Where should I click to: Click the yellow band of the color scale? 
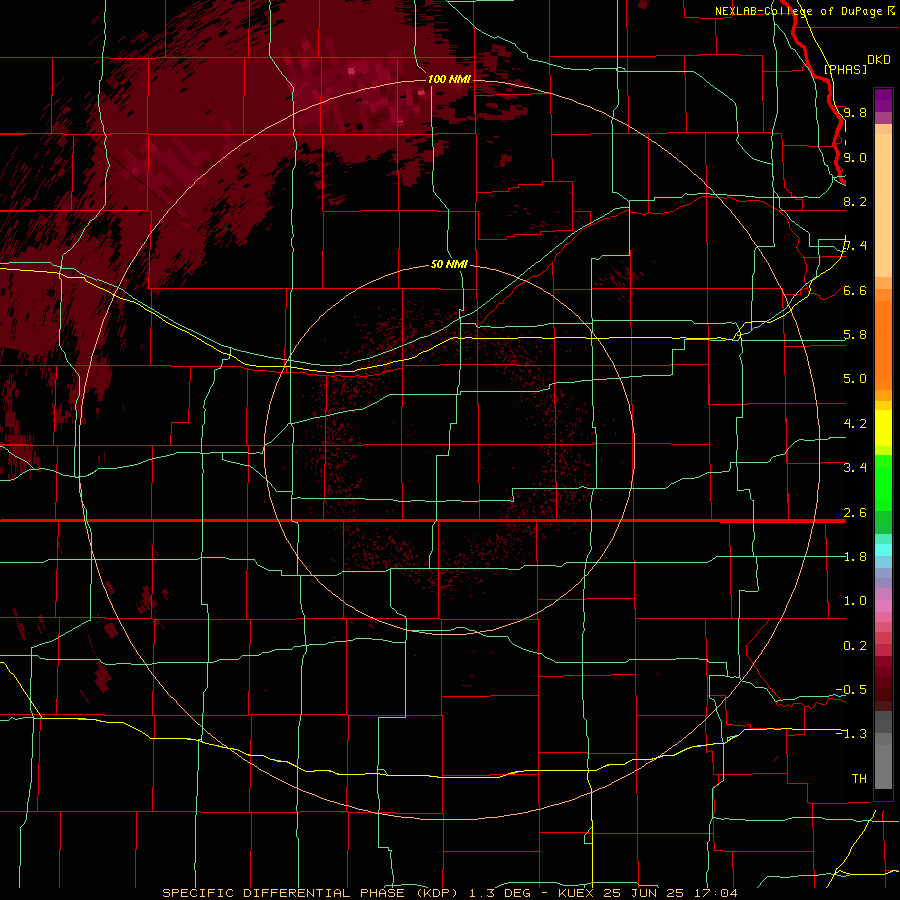883,428
